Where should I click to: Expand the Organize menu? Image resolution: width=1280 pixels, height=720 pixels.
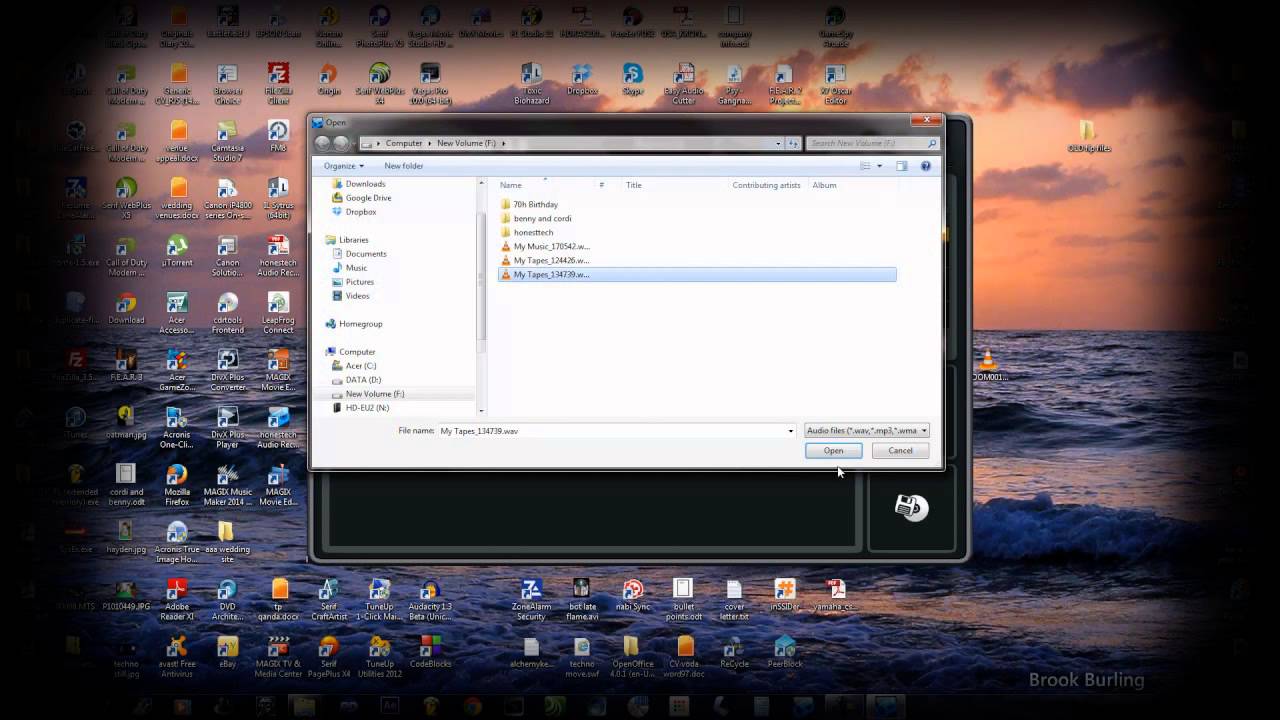pos(344,166)
